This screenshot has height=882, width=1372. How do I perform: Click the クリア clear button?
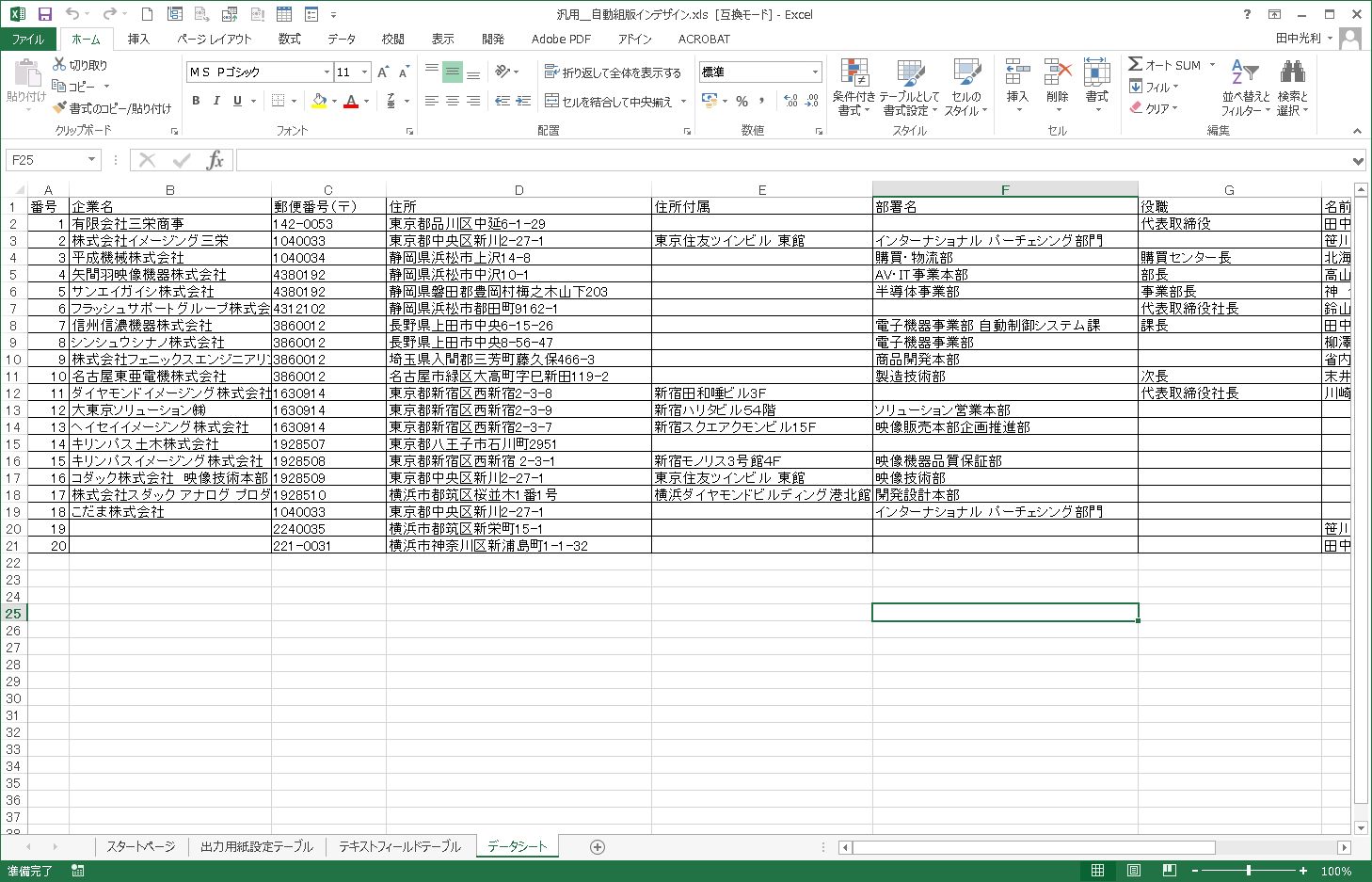1154,108
